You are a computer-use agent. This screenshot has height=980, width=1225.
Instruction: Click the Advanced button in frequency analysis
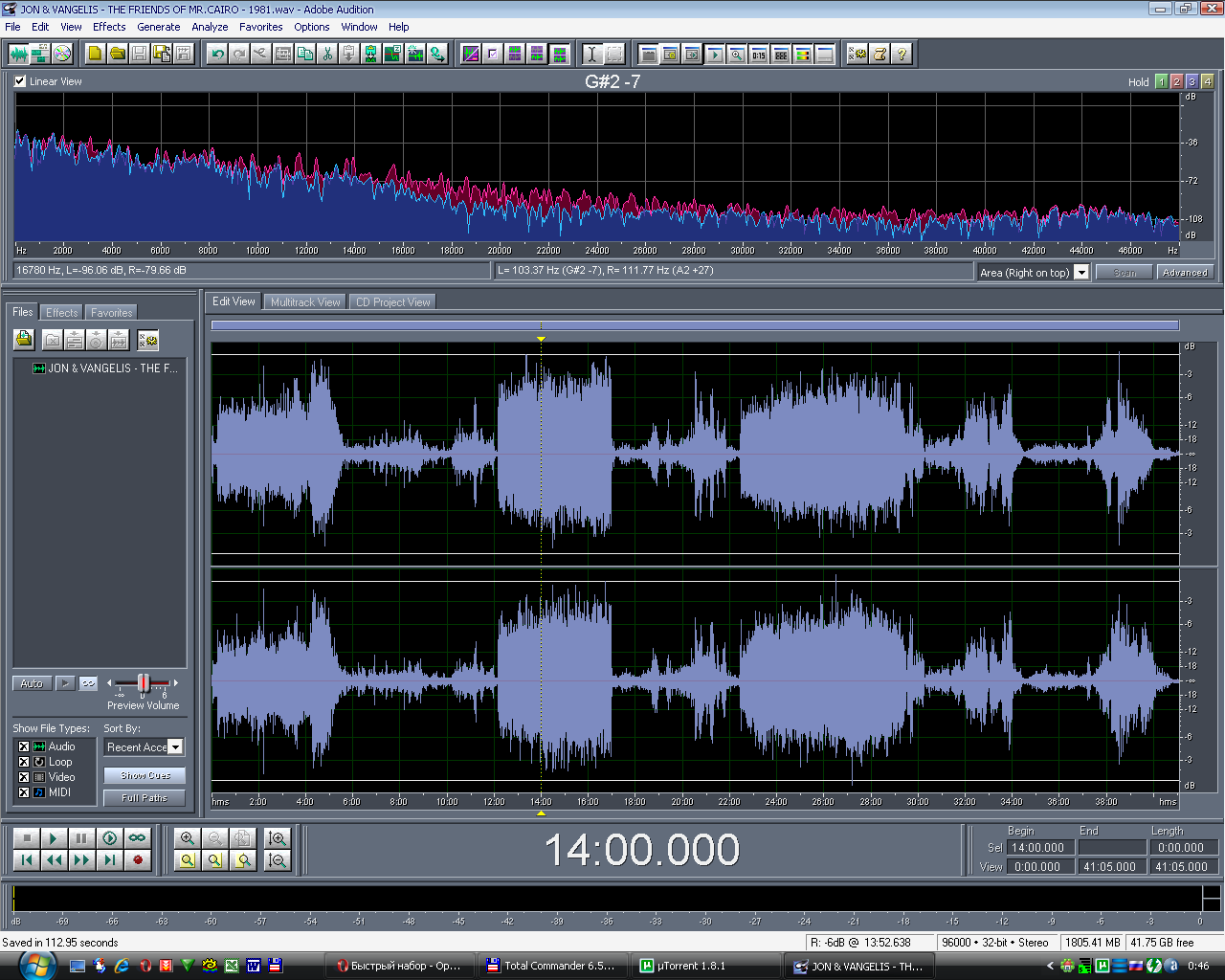coord(1184,273)
